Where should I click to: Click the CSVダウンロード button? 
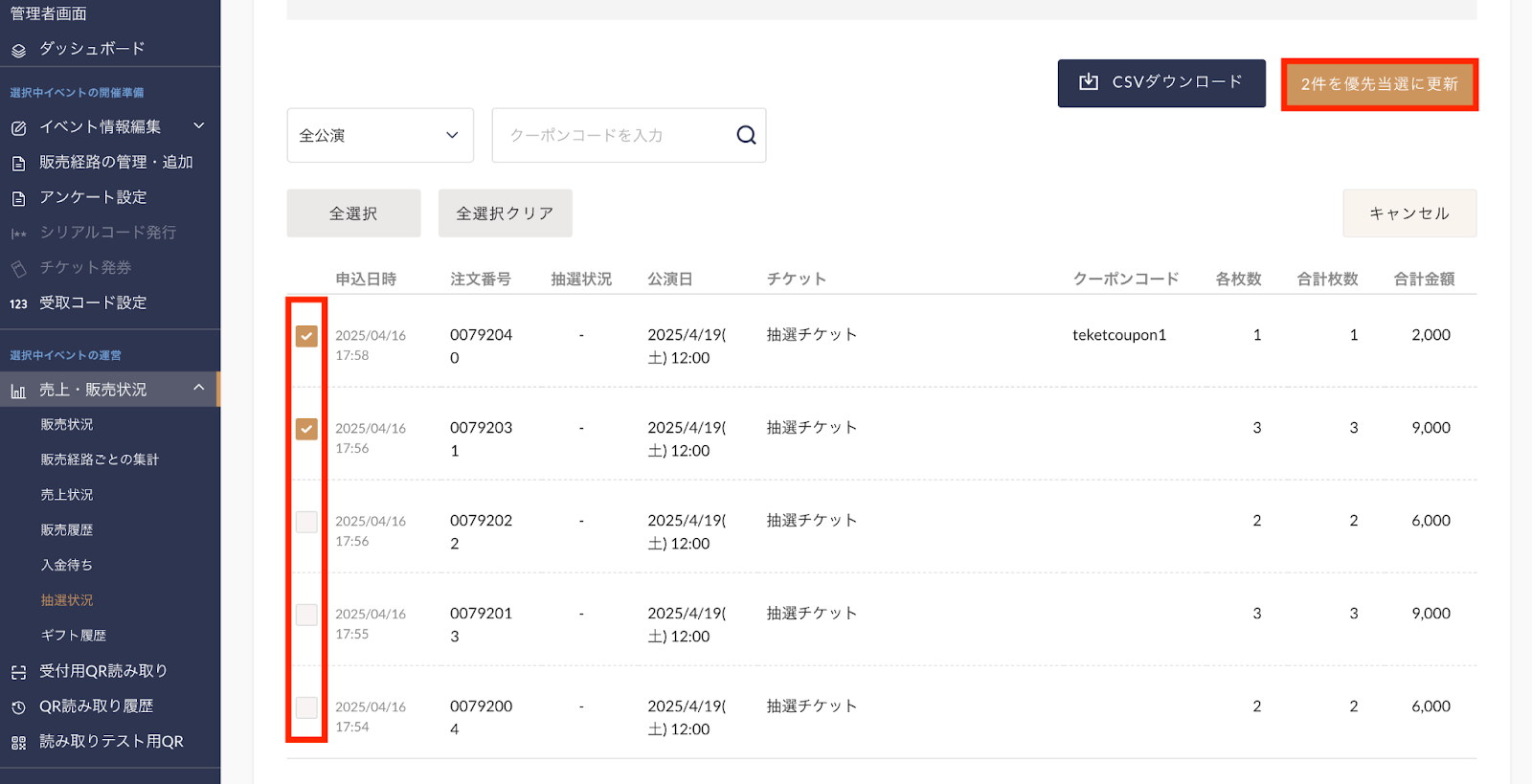(x=1161, y=83)
